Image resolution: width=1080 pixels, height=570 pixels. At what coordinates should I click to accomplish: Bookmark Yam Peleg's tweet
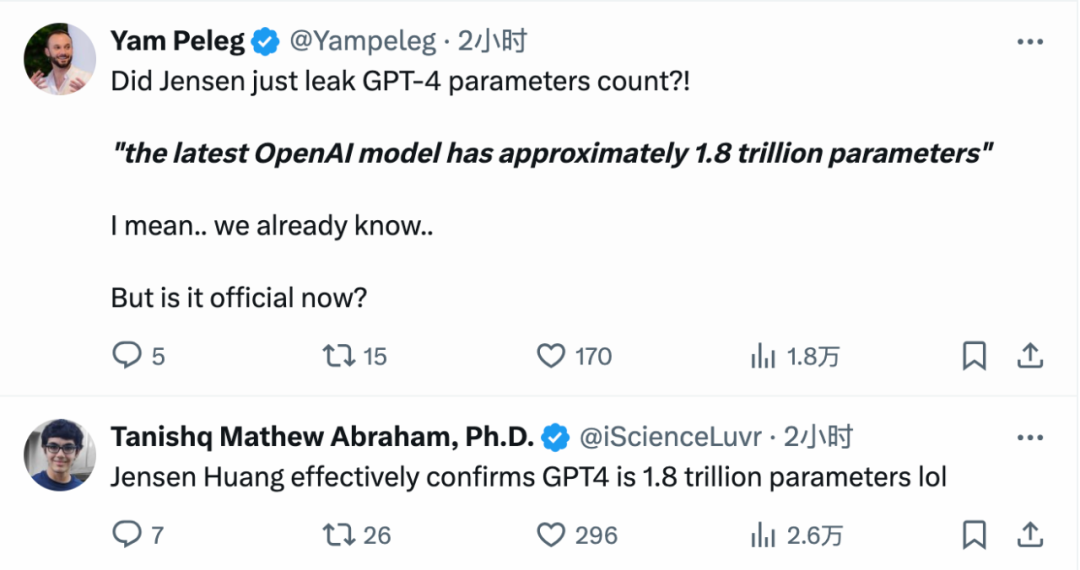[x=974, y=356]
